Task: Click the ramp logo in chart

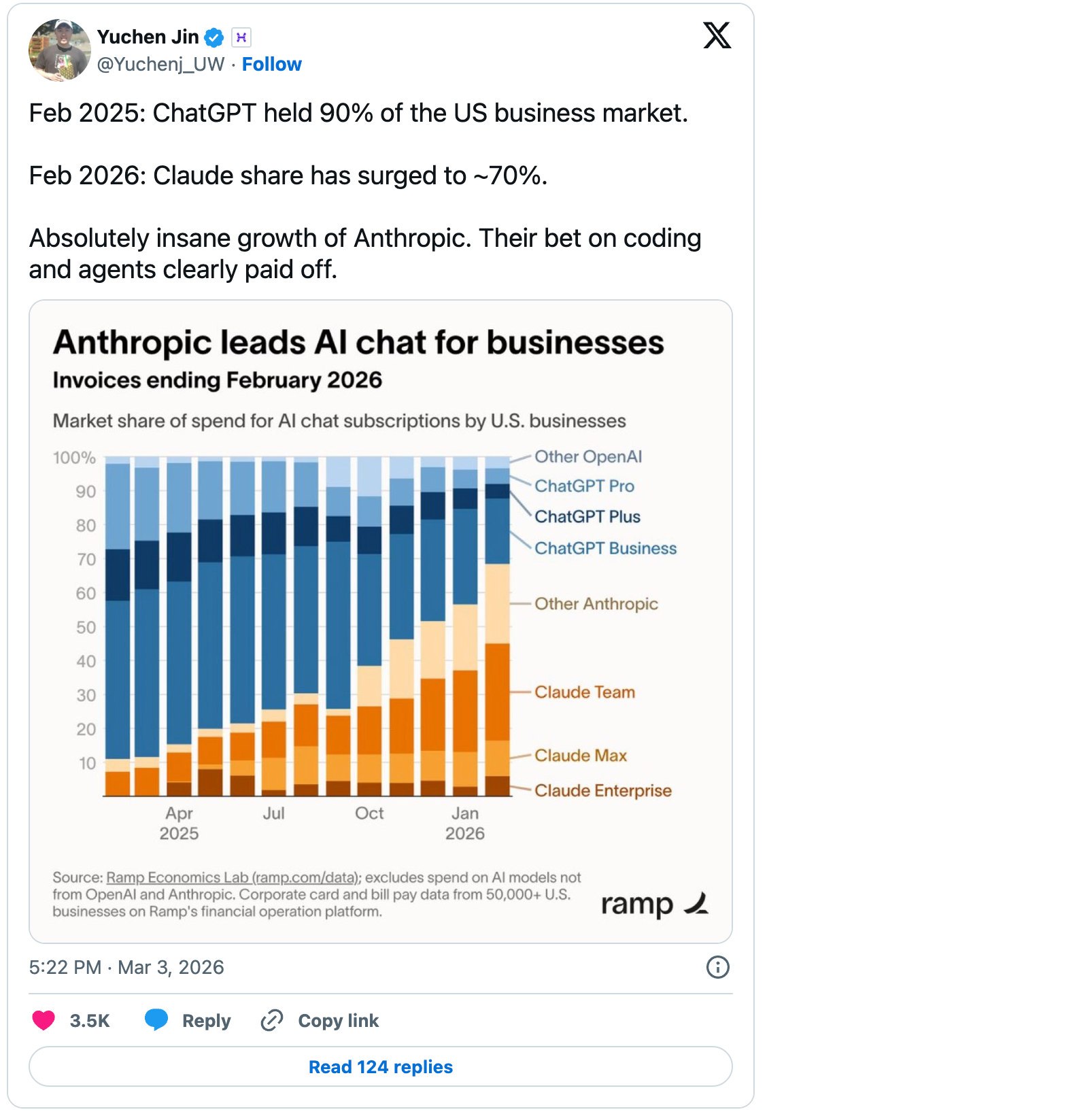Action: click(x=654, y=904)
